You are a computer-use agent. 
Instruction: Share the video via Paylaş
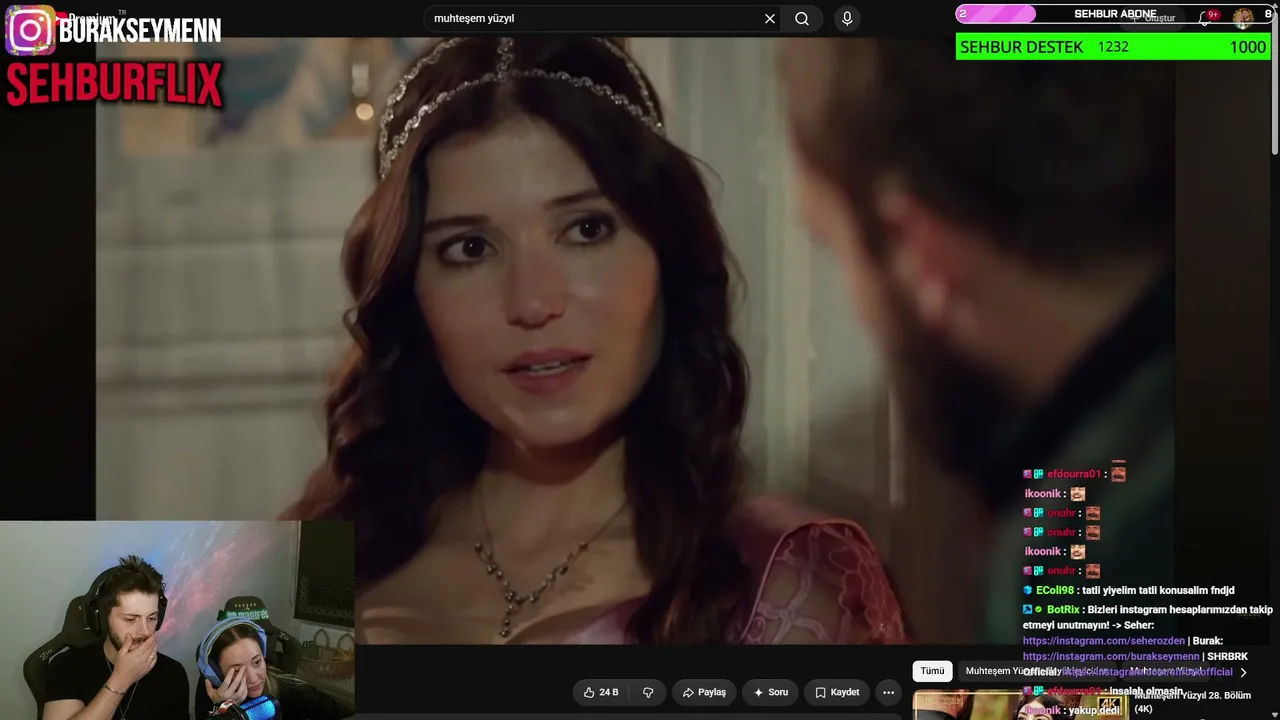pos(704,692)
